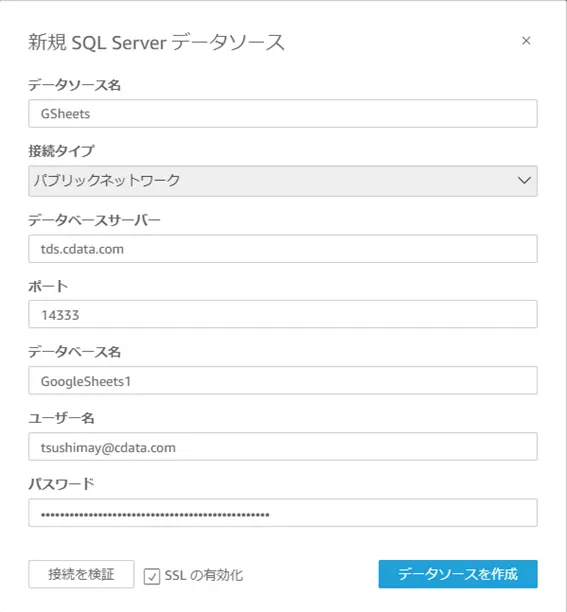This screenshot has height=612, width=567.
Task: Close the new SQL Server data source dialog
Action: (526, 41)
